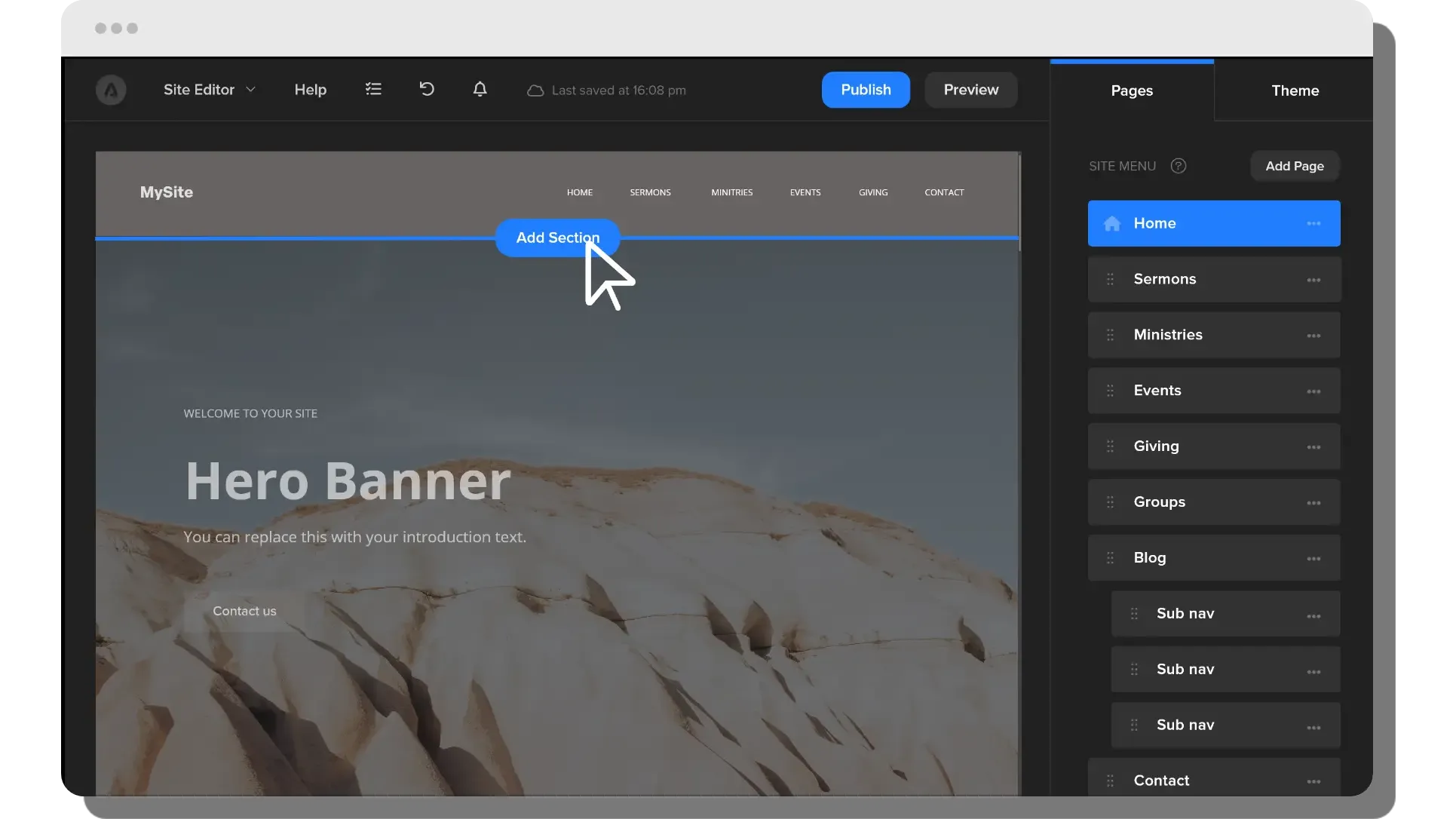Open more options for Ministries page
The width and height of the screenshot is (1456, 819).
point(1313,336)
